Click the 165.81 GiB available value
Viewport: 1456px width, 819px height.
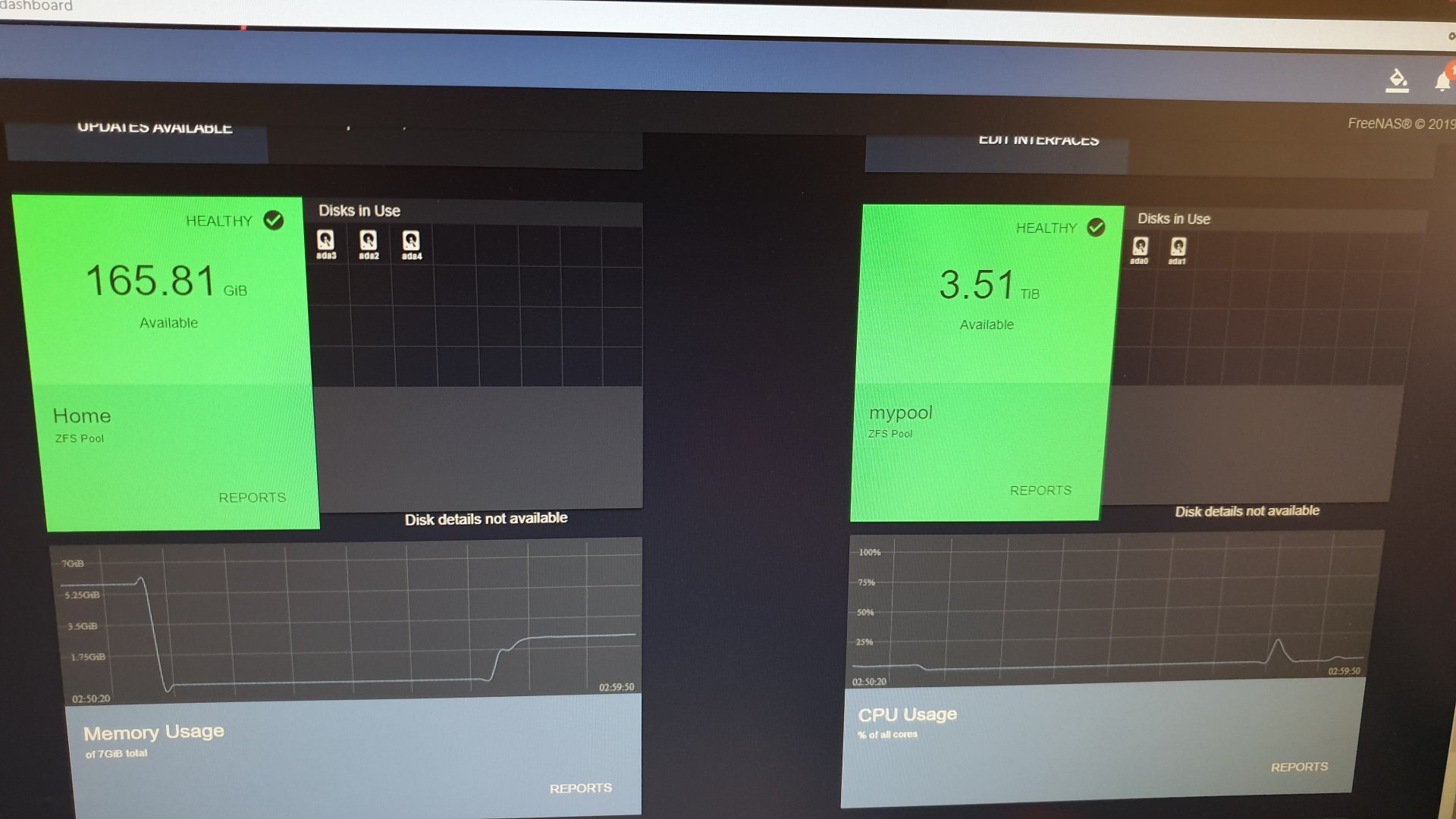(x=166, y=281)
